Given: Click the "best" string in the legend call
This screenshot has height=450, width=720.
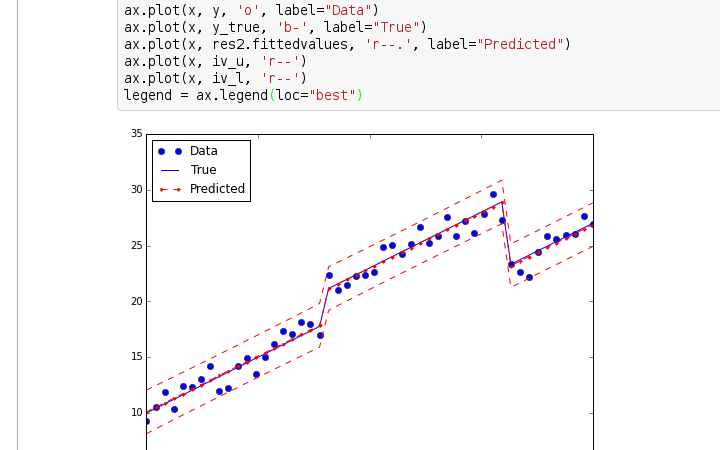Looking at the screenshot, I should [x=333, y=95].
